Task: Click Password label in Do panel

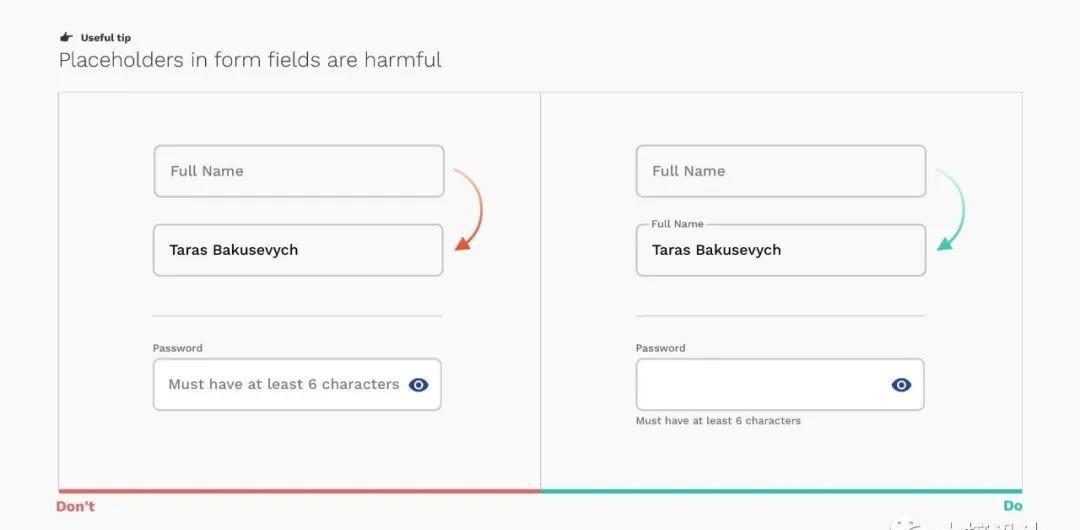Action: point(661,348)
